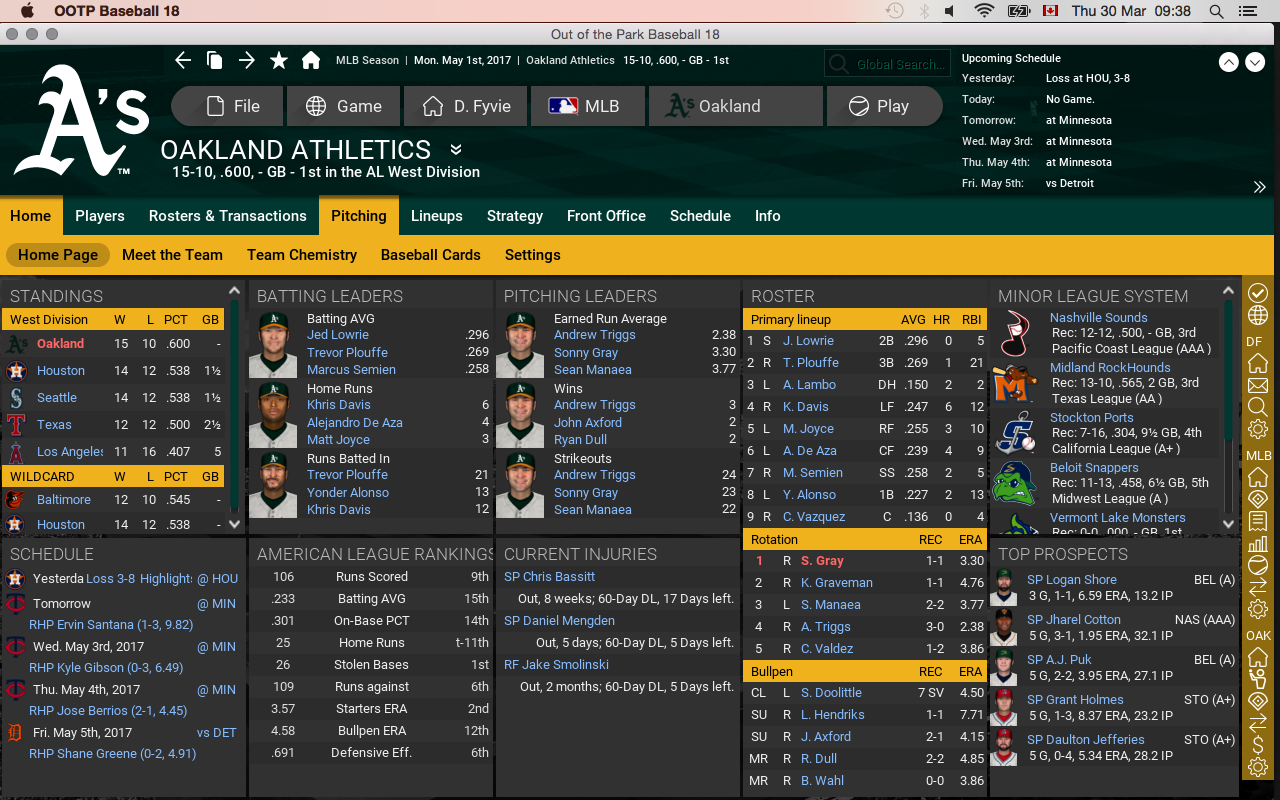Open macOS Wi-Fi status menu
The height and width of the screenshot is (800, 1280).
pyautogui.click(x=984, y=11)
